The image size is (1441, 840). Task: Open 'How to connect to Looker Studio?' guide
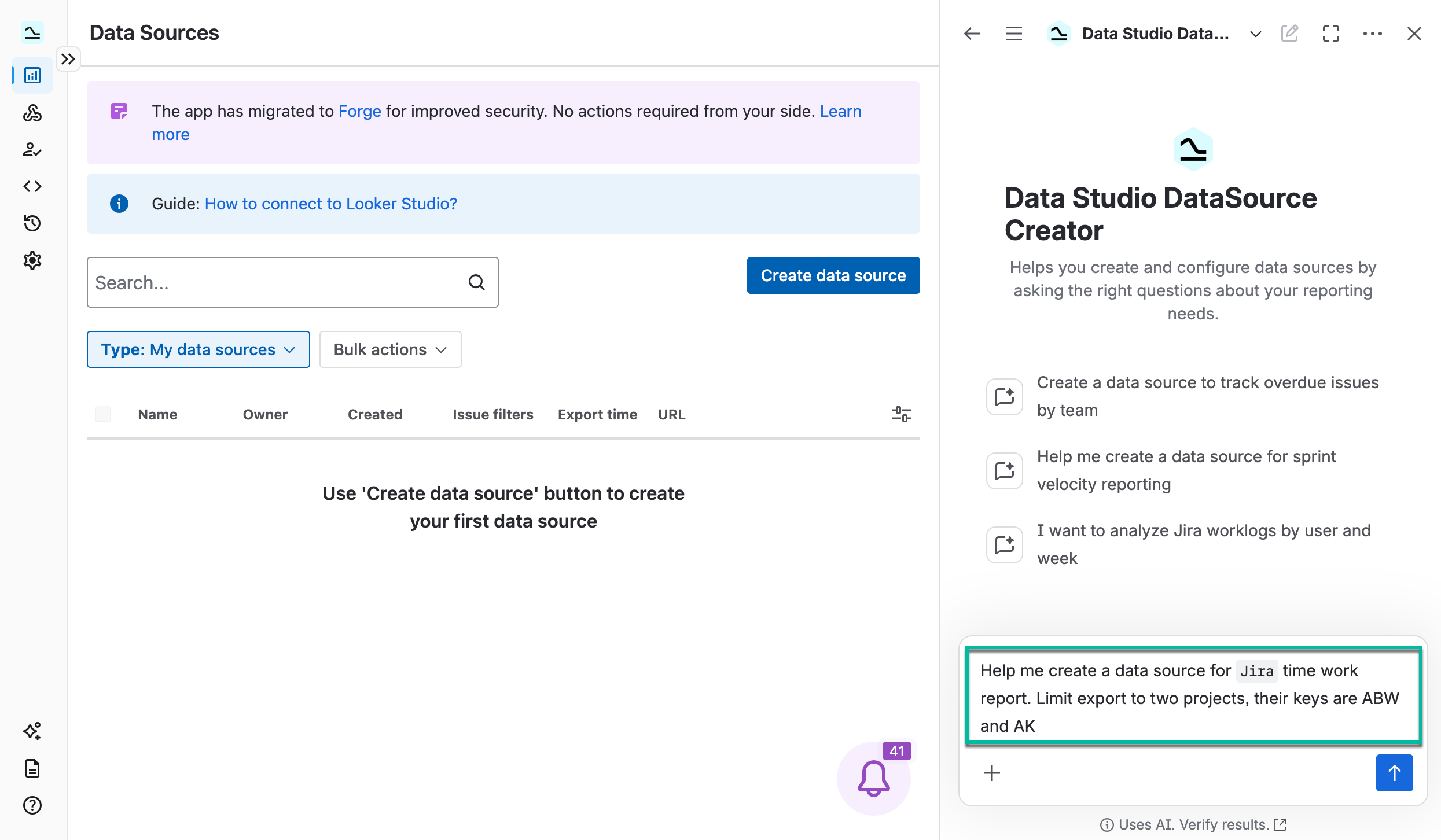(x=331, y=204)
